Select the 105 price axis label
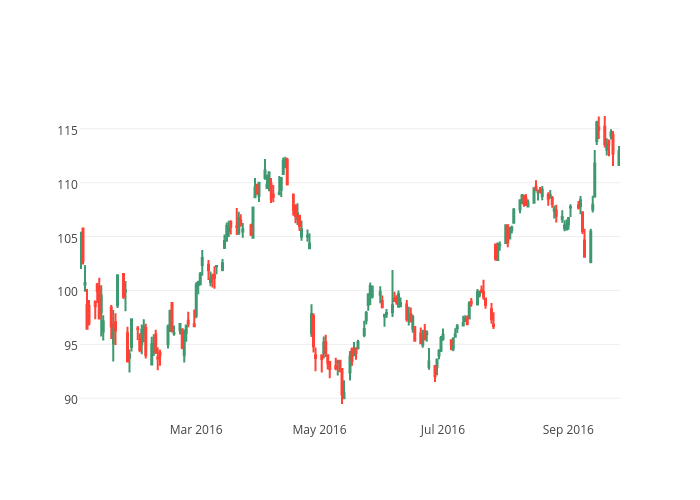Viewport: 700px width, 500px height. [67, 238]
